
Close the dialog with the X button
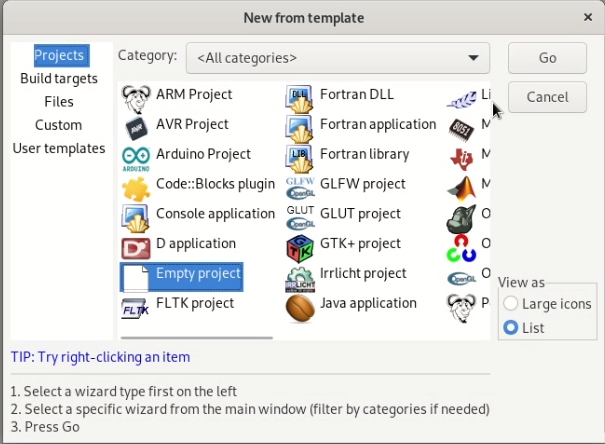(588, 17)
